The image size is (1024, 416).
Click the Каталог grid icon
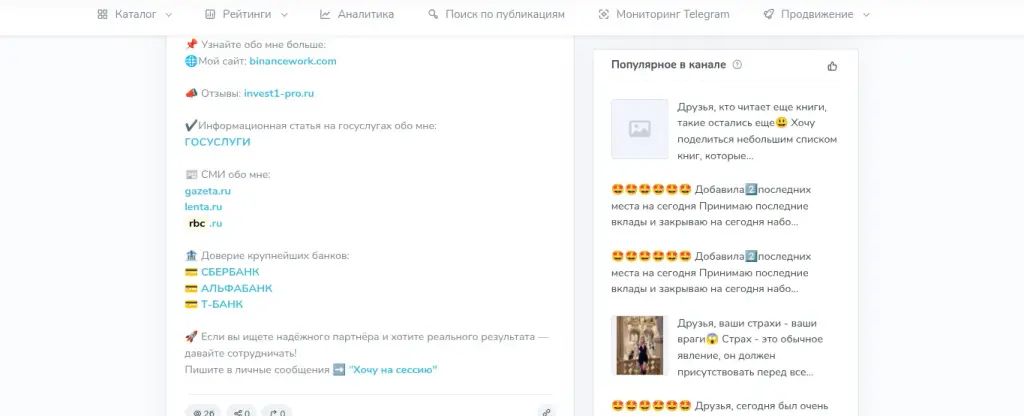pos(103,14)
